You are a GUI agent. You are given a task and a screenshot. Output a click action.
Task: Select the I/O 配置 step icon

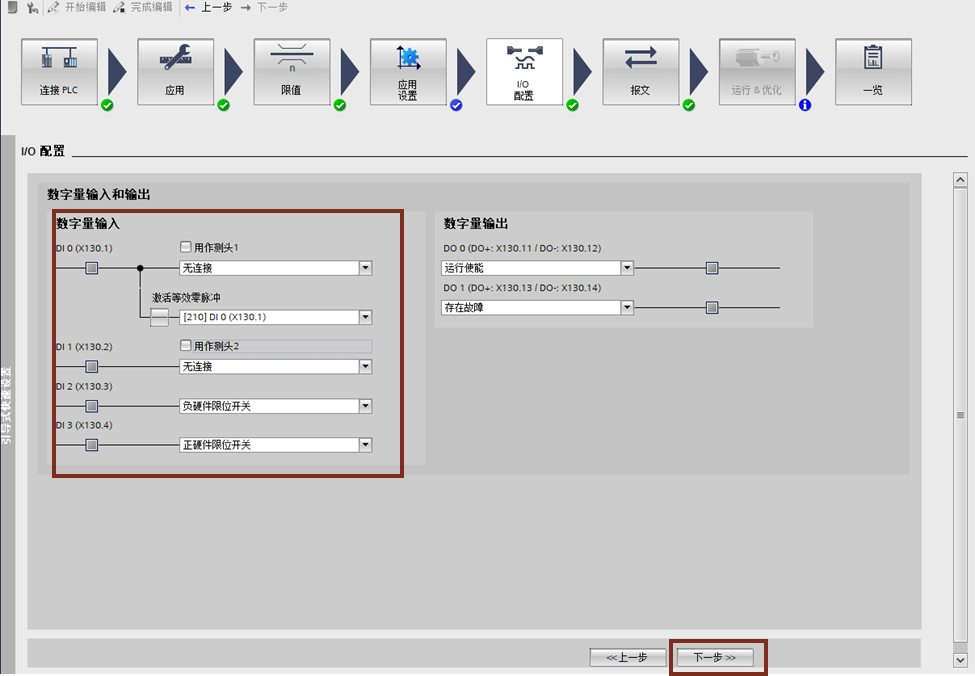[524, 72]
